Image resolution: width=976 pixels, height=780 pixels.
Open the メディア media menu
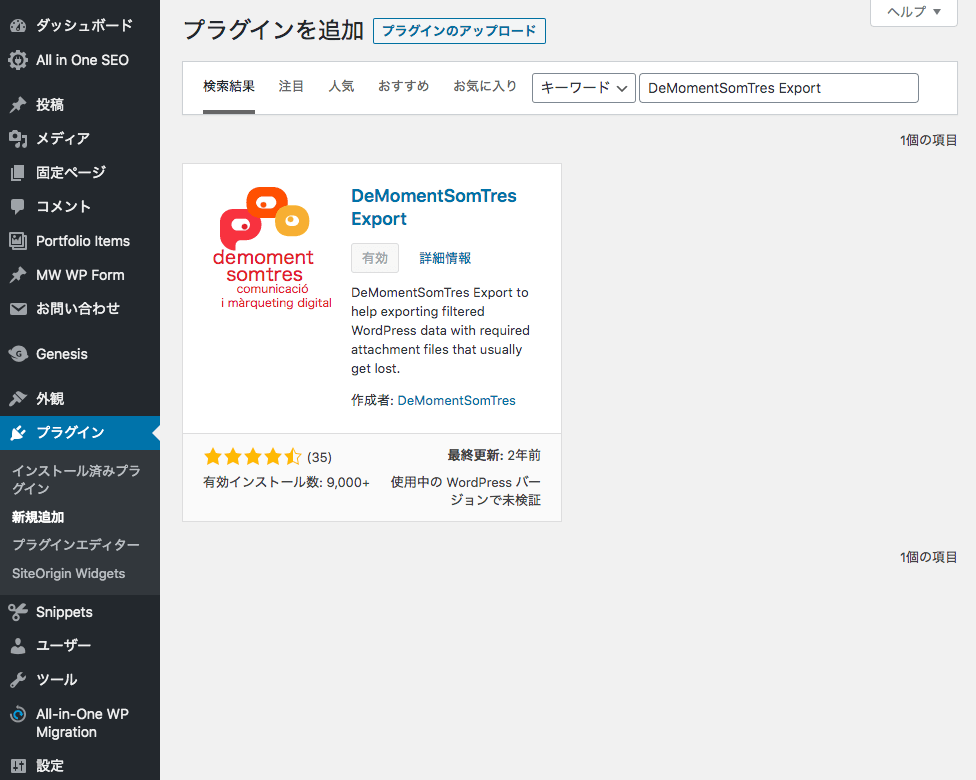[80, 139]
